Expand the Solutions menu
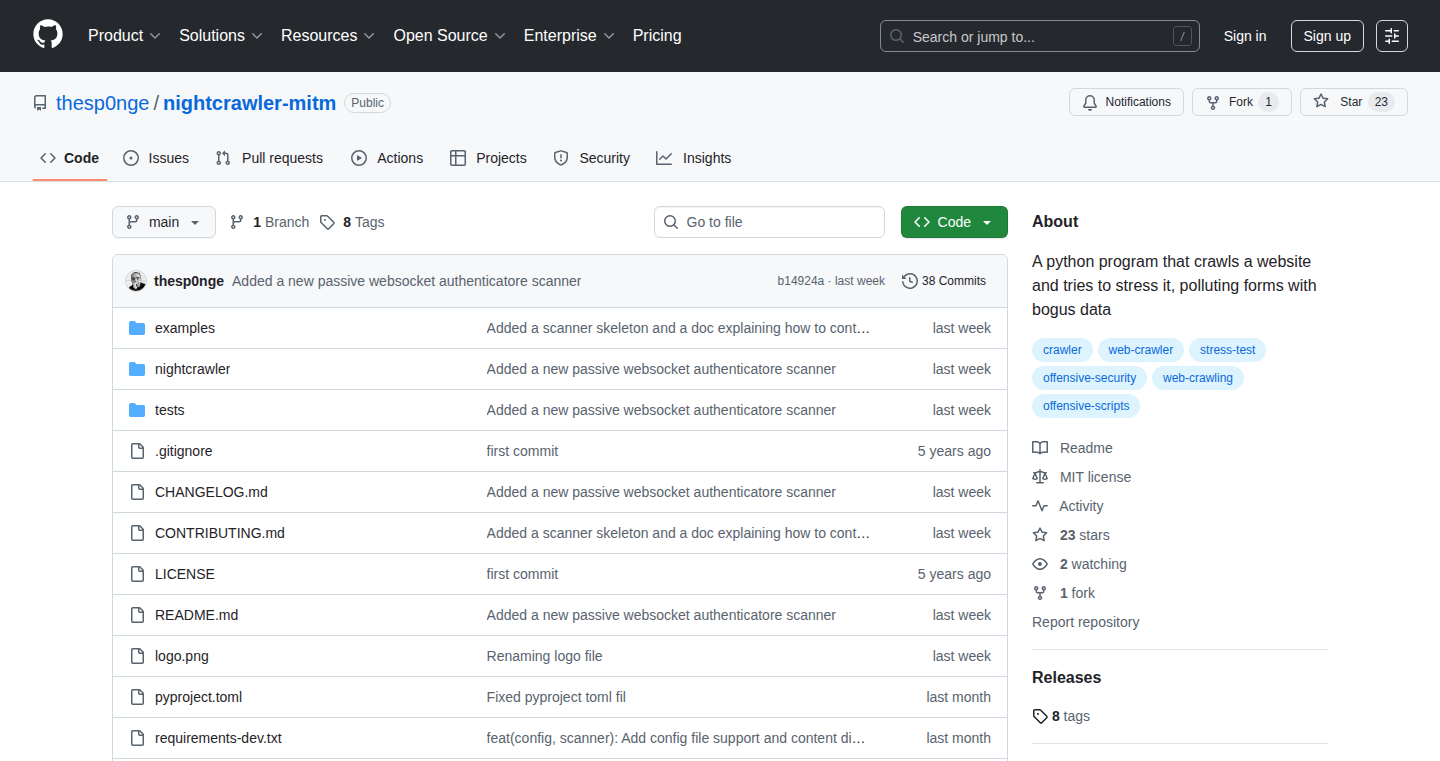 click(x=221, y=36)
